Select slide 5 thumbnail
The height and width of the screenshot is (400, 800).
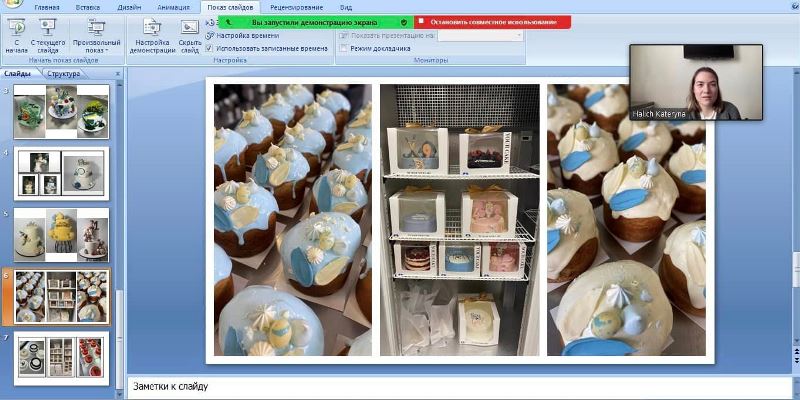(x=61, y=235)
